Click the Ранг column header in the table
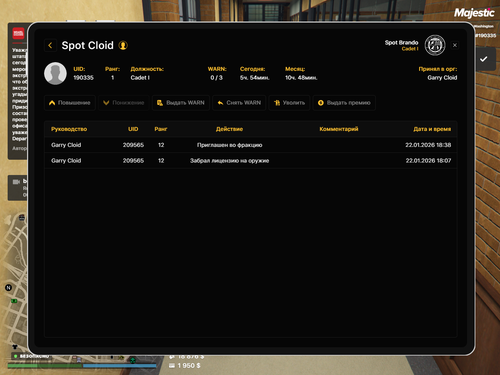 pyautogui.click(x=161, y=129)
